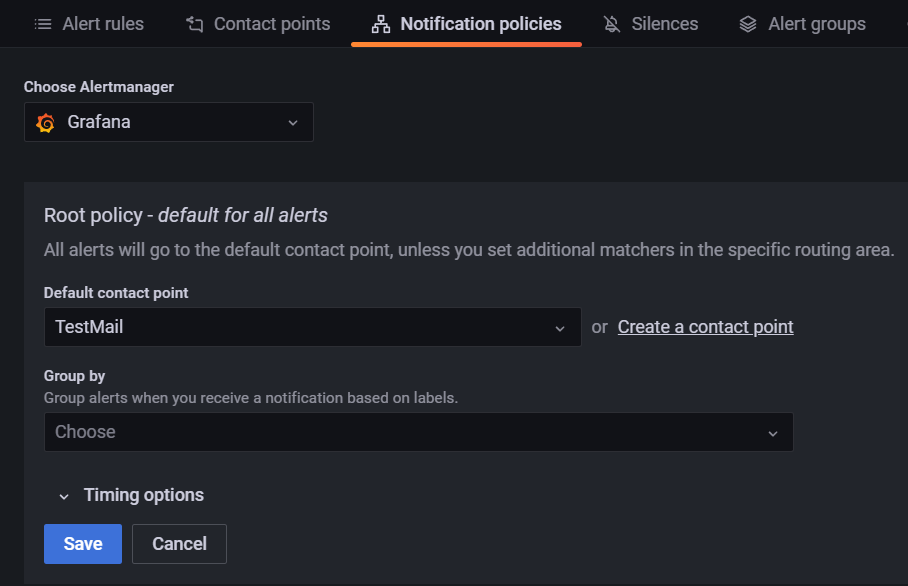Follow the Create a contact point link
This screenshot has height=586, width=908.
705,327
